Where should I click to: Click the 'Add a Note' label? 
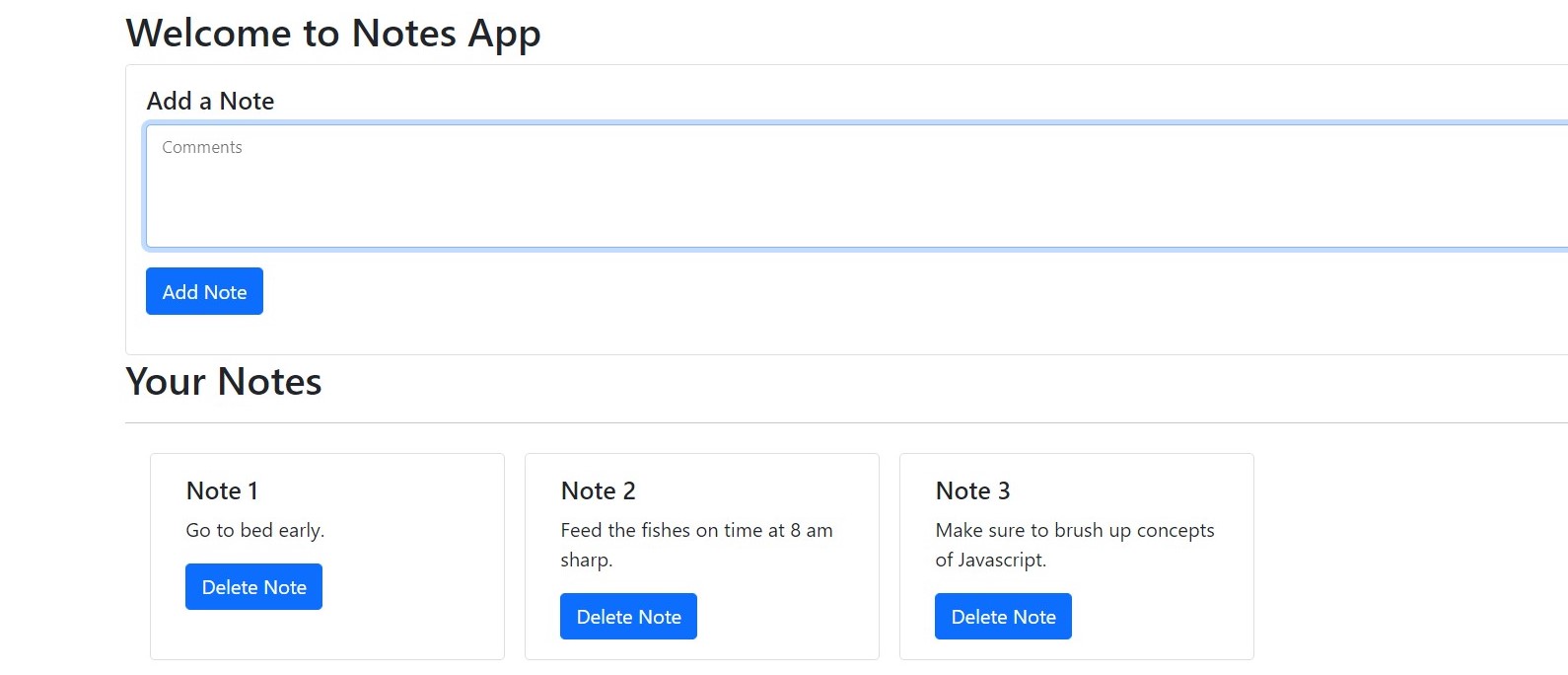click(210, 101)
